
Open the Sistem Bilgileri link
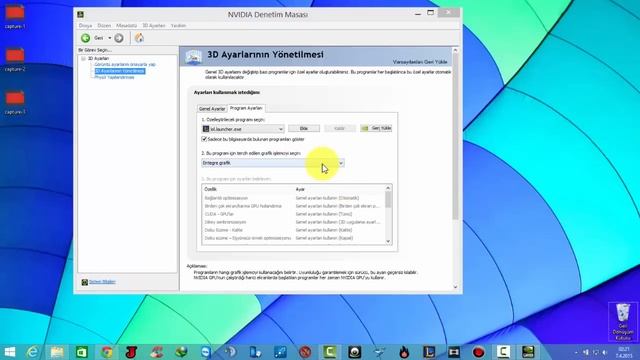tap(102, 282)
